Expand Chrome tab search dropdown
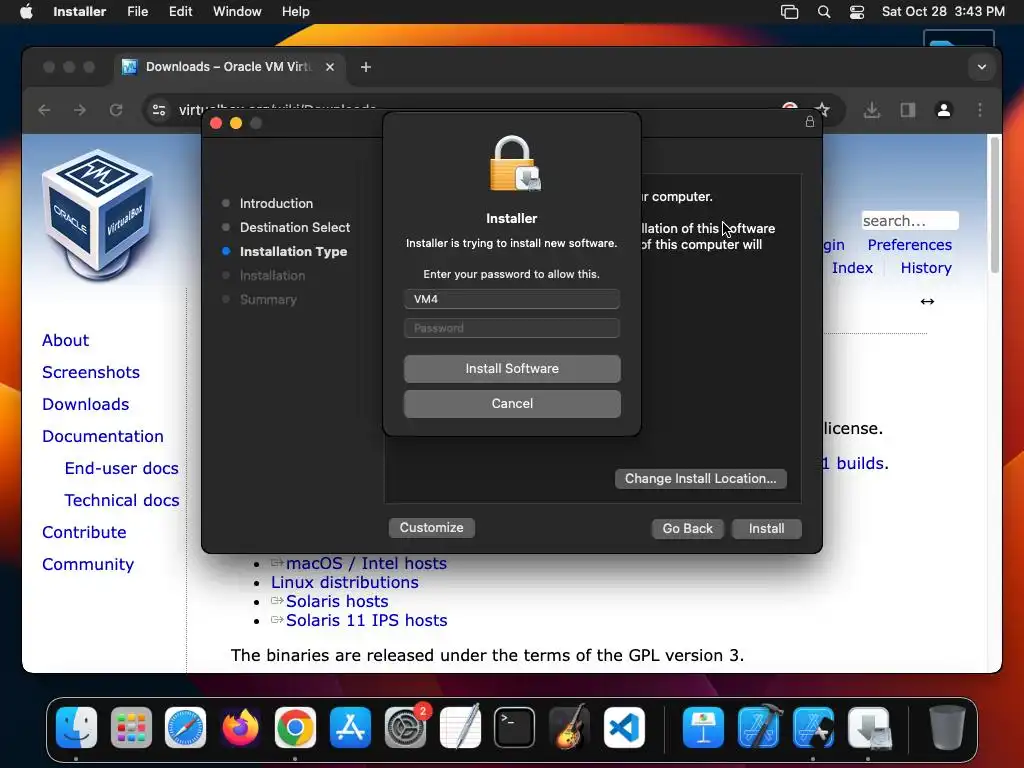Screen dimensions: 1024x768 pos(982,67)
